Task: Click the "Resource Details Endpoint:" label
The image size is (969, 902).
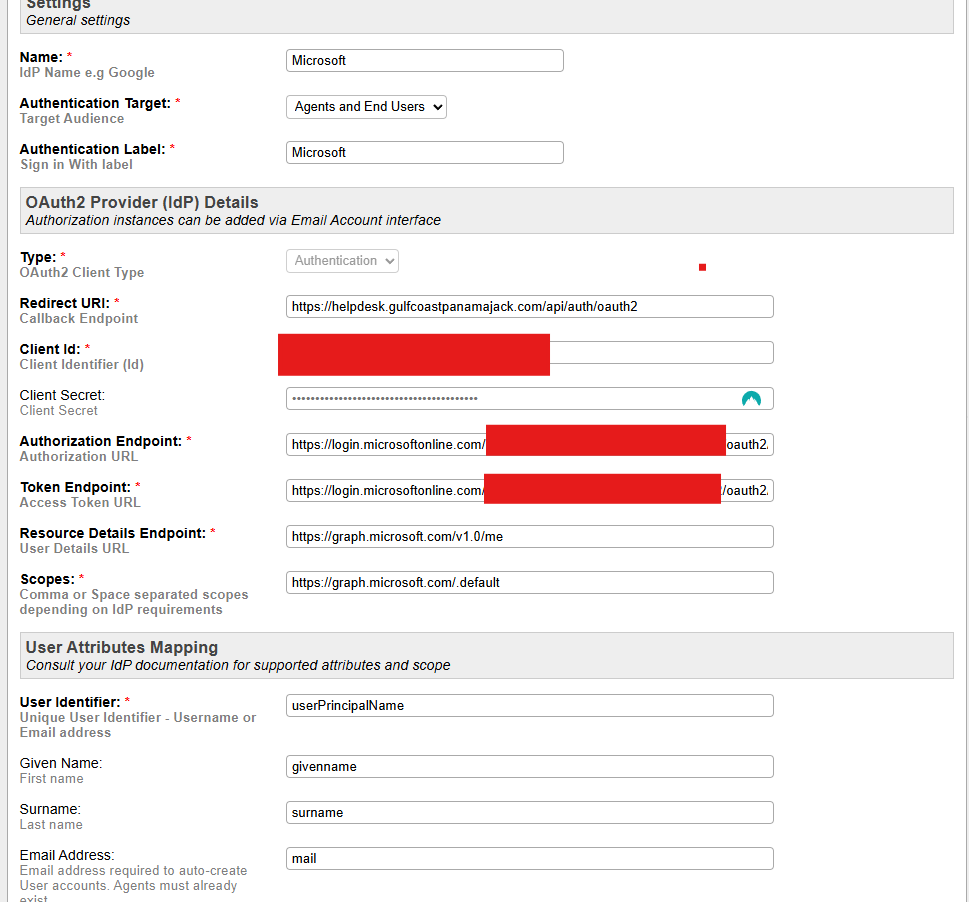Action: click(112, 533)
